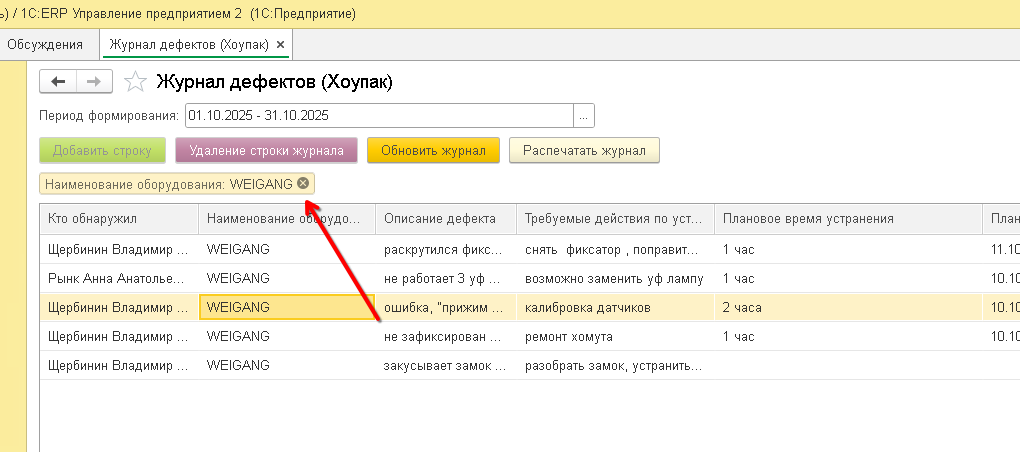Viewport: 1020px width, 452px height.
Task: Click Требуемые действия column header
Action: pyautogui.click(x=614, y=219)
